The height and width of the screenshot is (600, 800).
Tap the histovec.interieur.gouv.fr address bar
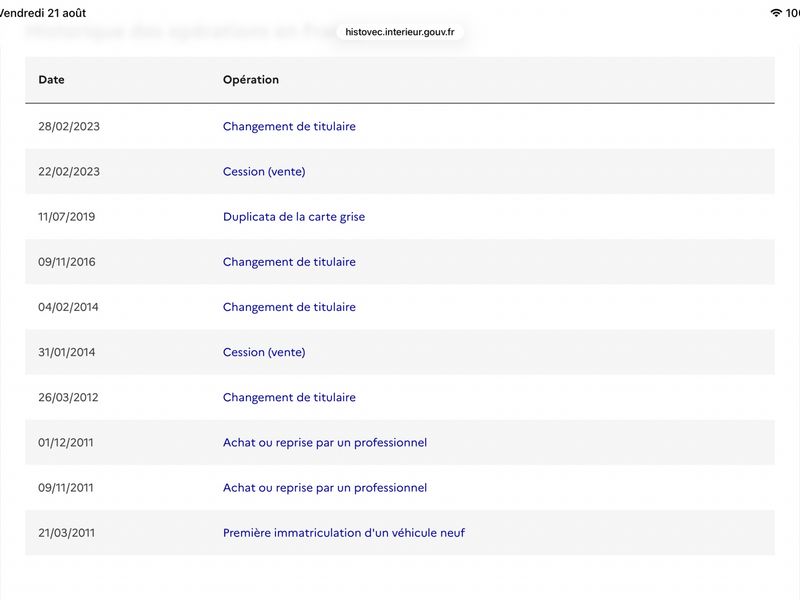pyautogui.click(x=399, y=32)
